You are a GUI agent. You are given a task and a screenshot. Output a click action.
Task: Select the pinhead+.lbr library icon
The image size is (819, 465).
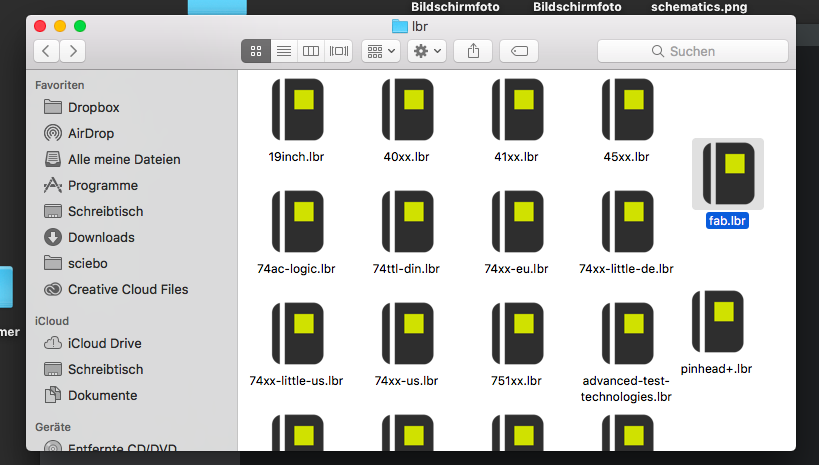[x=718, y=321]
